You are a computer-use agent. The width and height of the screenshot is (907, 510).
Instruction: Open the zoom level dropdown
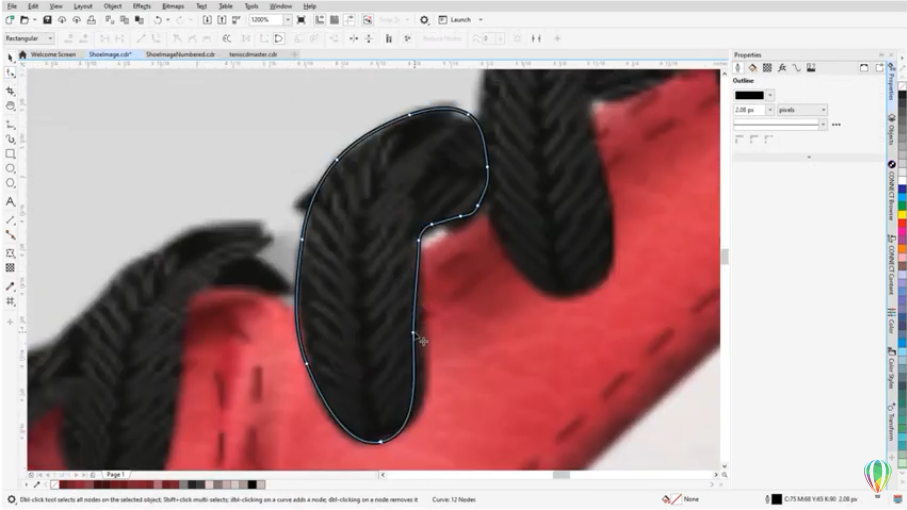[x=287, y=20]
